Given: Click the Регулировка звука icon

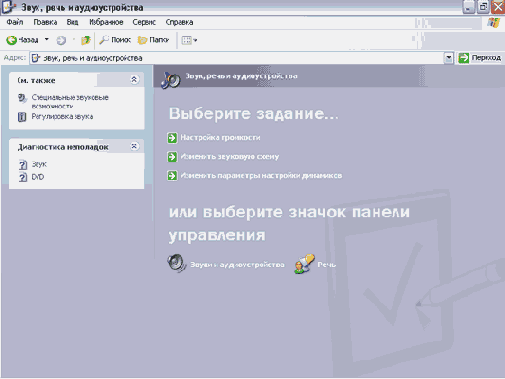Looking at the screenshot, I should click(x=22, y=117).
